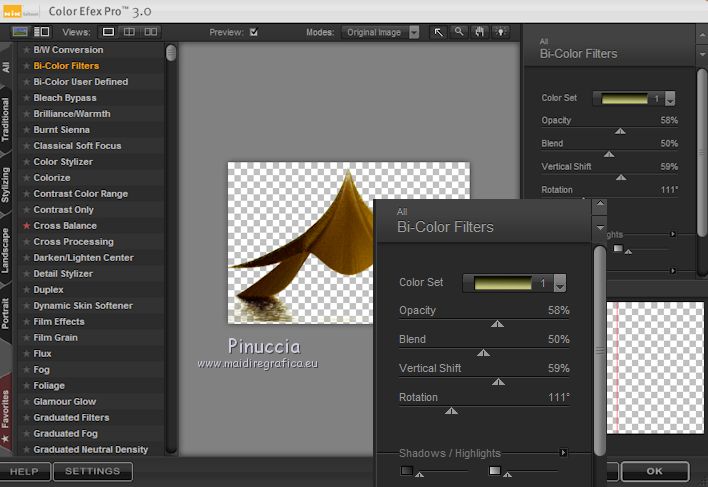
Task: Select the Darken/Lighten Center filter
Action: click(84, 258)
